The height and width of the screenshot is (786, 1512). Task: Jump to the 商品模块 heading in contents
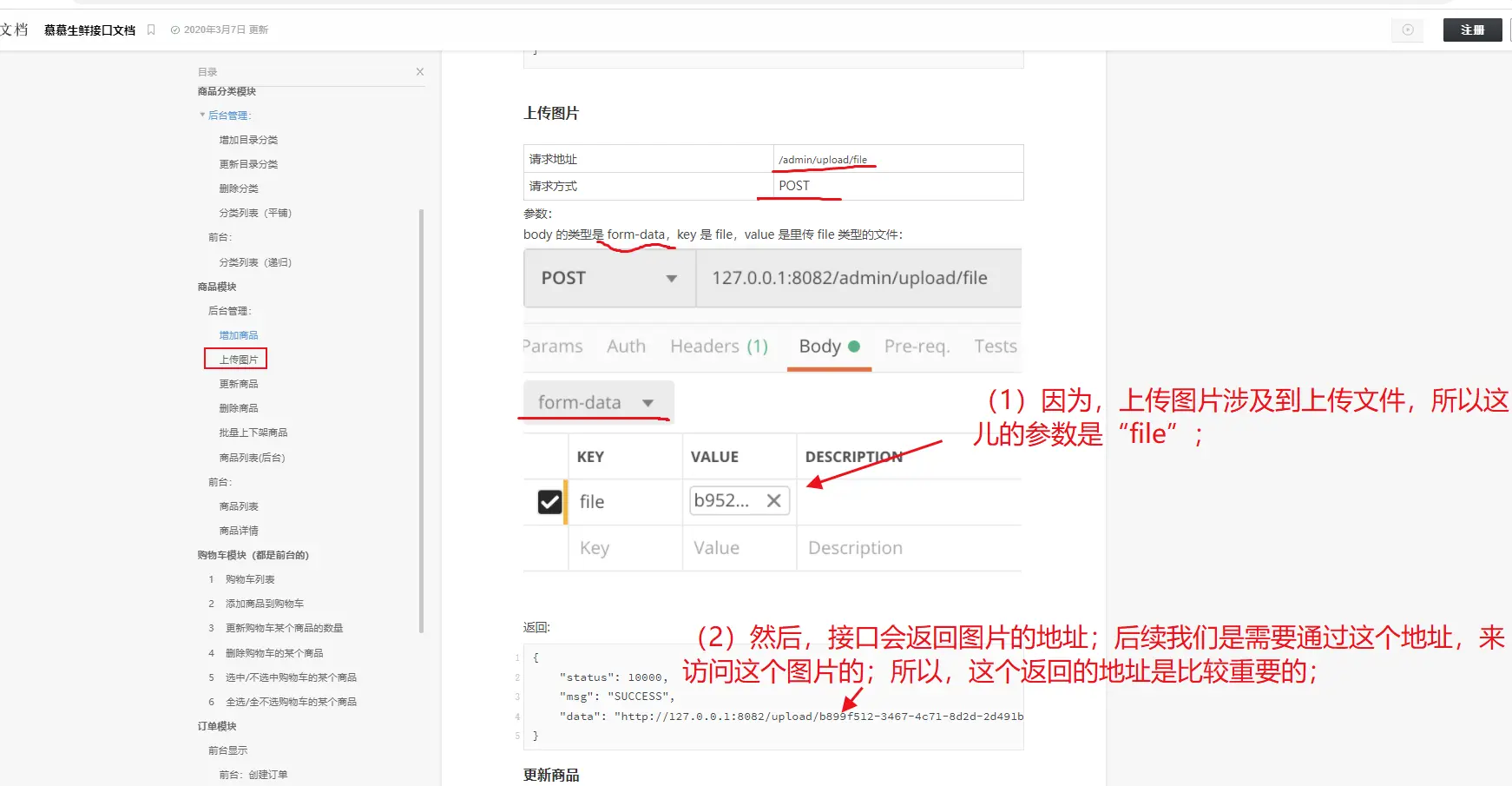pos(217,287)
